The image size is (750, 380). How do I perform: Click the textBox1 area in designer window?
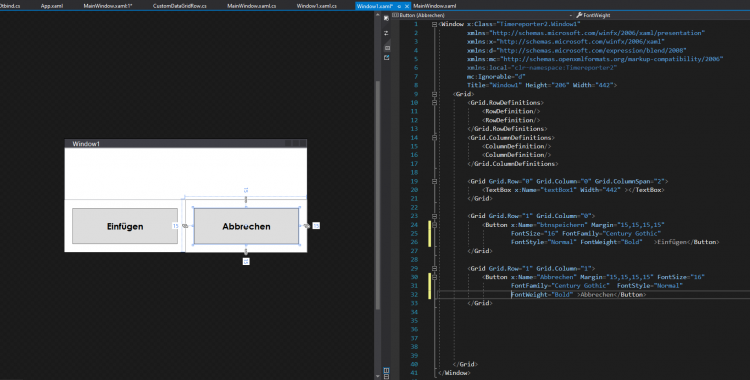coord(186,173)
